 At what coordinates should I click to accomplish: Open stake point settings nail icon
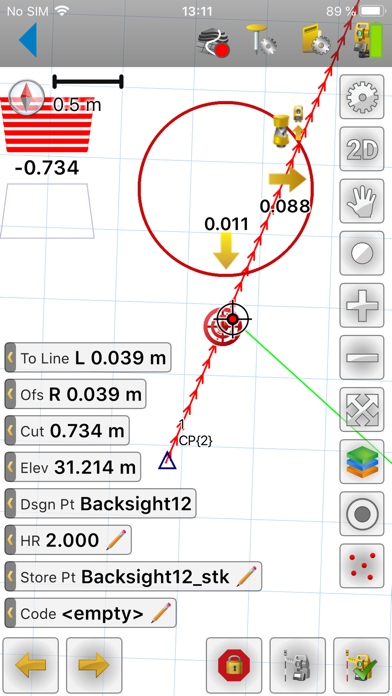[x=261, y=41]
